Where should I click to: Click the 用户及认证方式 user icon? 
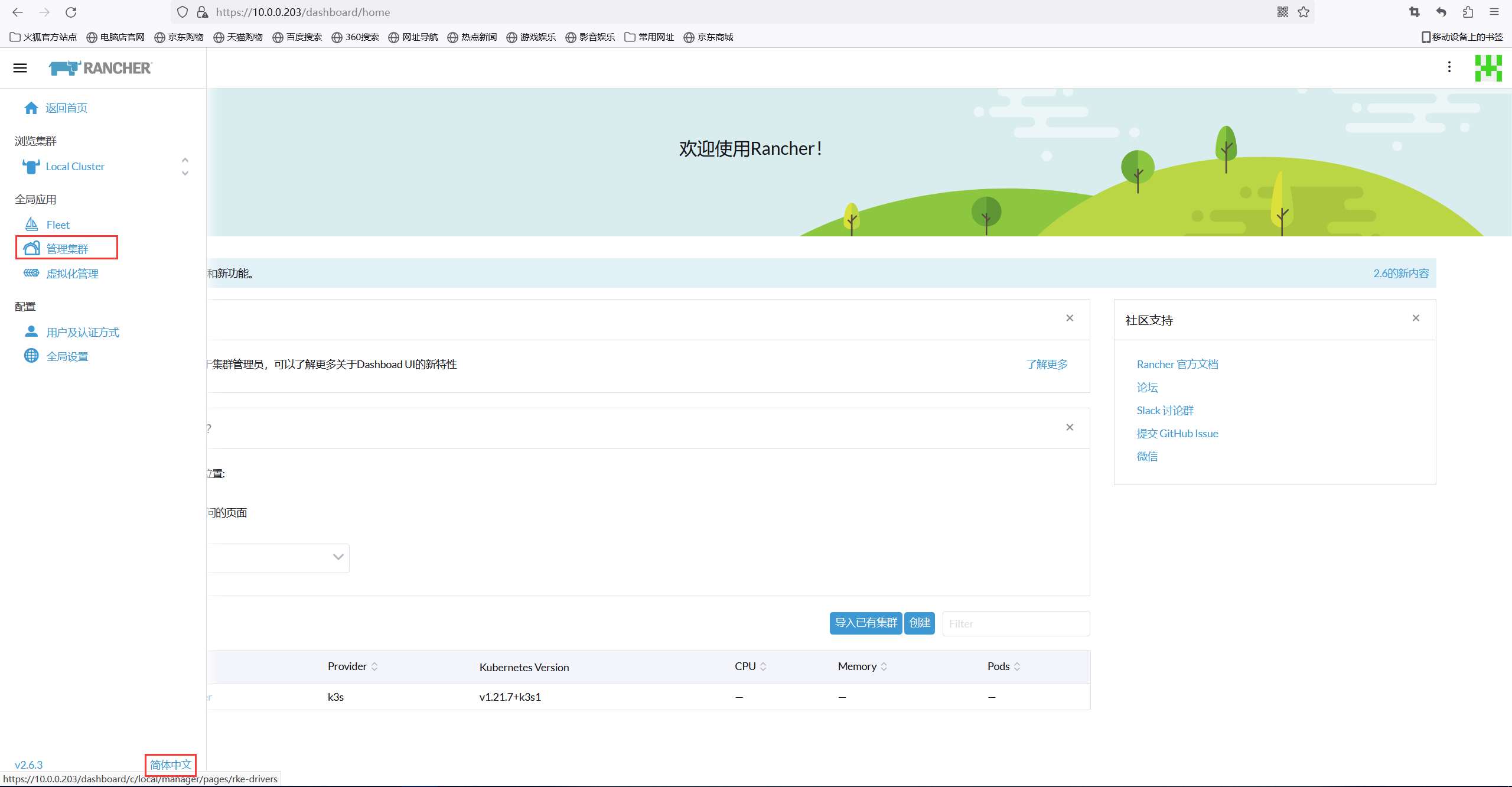pyautogui.click(x=31, y=332)
